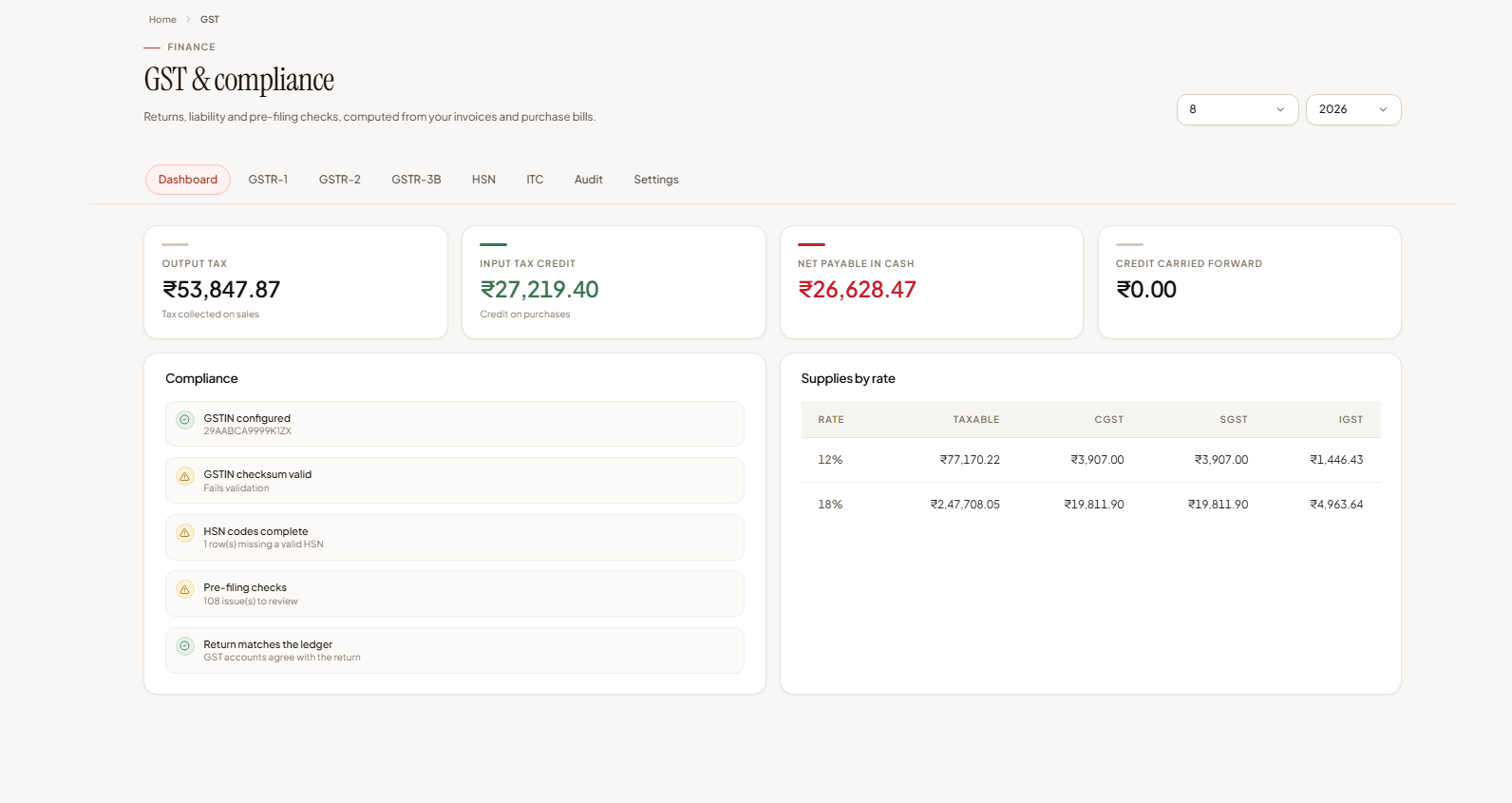This screenshot has height=803, width=1512.
Task: Click the 'Supplies by rate' heading
Action: [848, 378]
